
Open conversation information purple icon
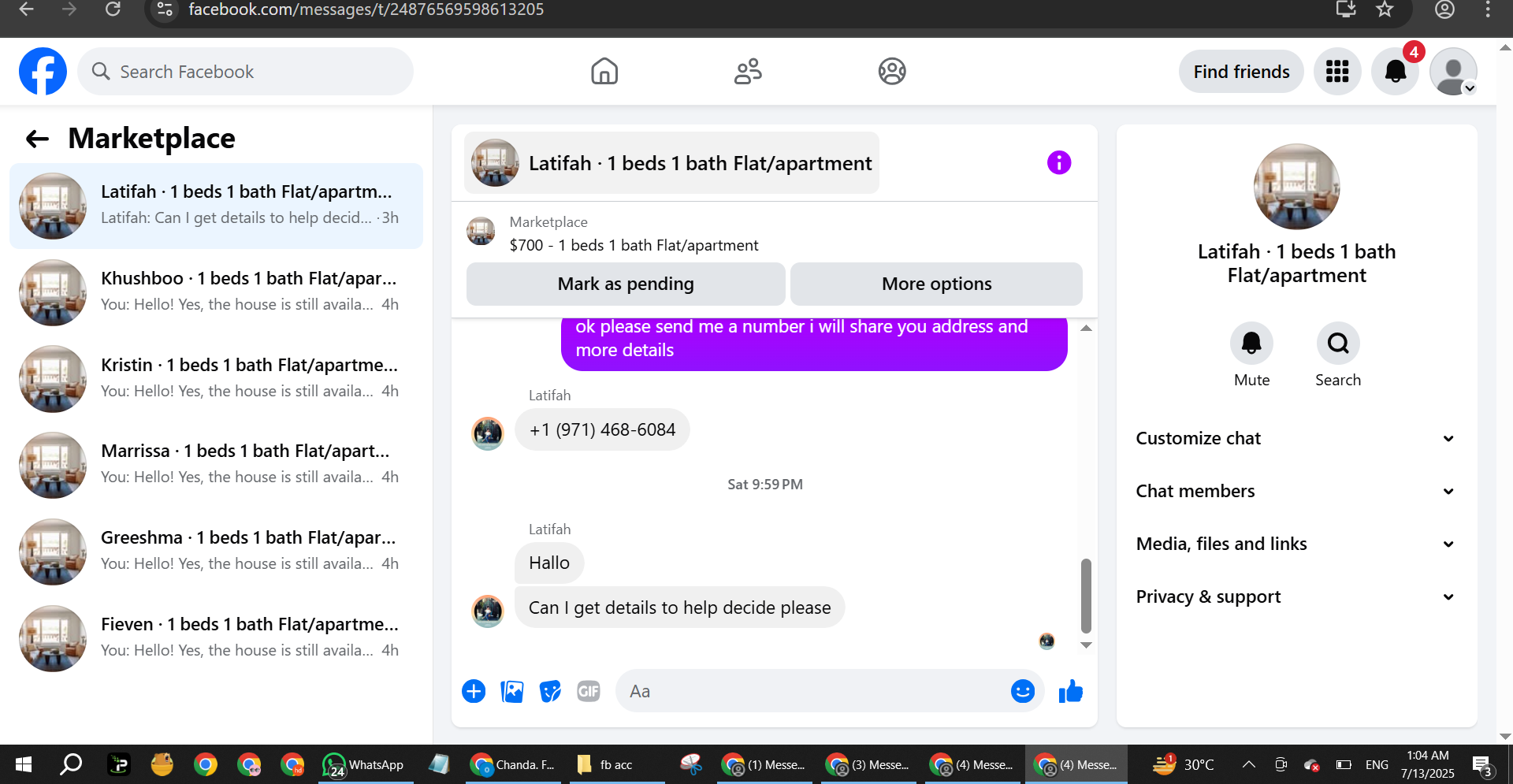(1058, 163)
